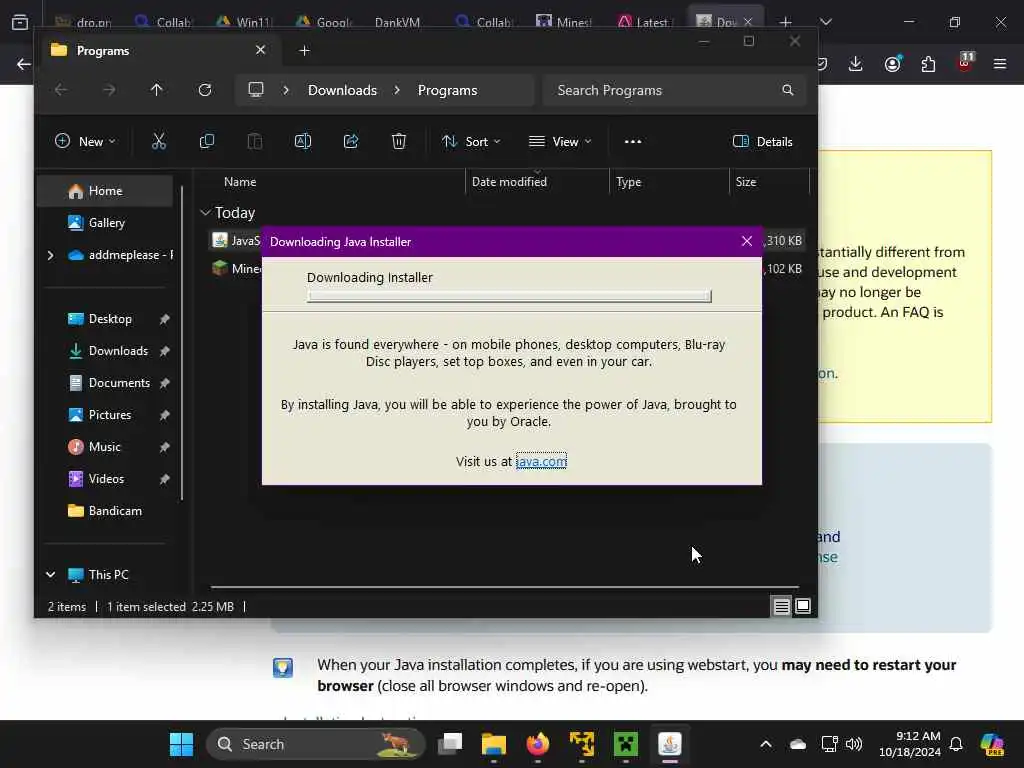Add a new File Explorer tab
1024x768 pixels.
[304, 50]
